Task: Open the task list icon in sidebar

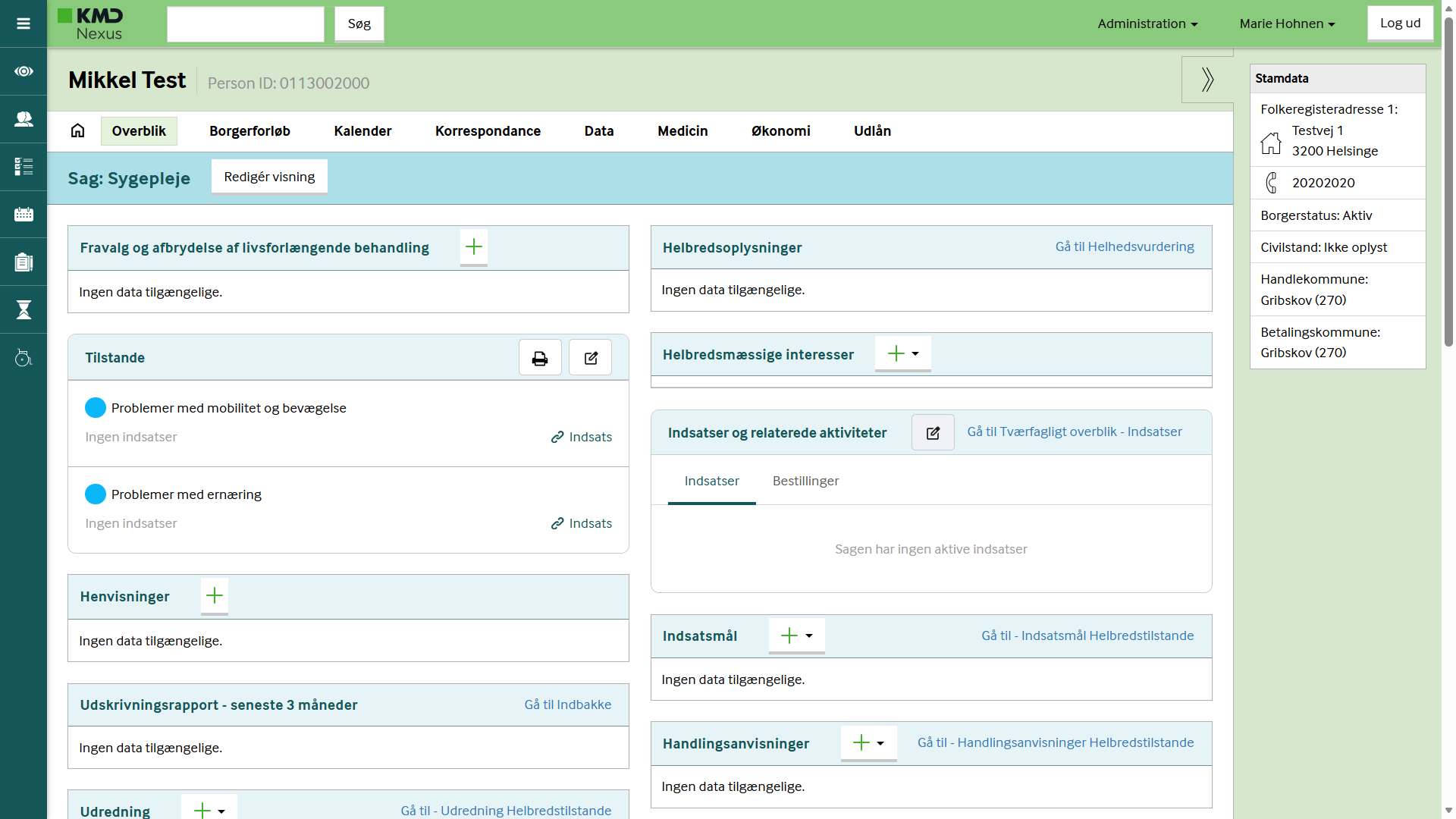Action: click(24, 167)
